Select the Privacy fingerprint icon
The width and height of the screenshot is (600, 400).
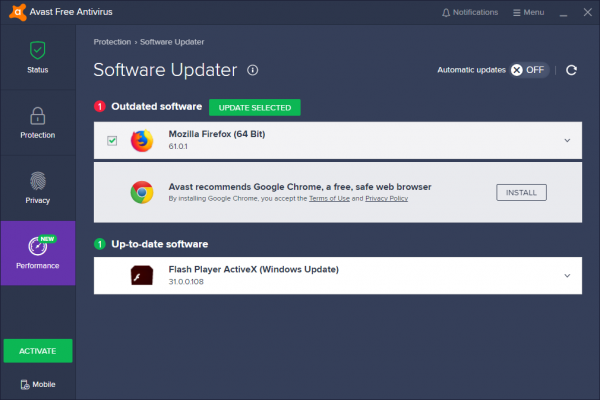[37, 180]
